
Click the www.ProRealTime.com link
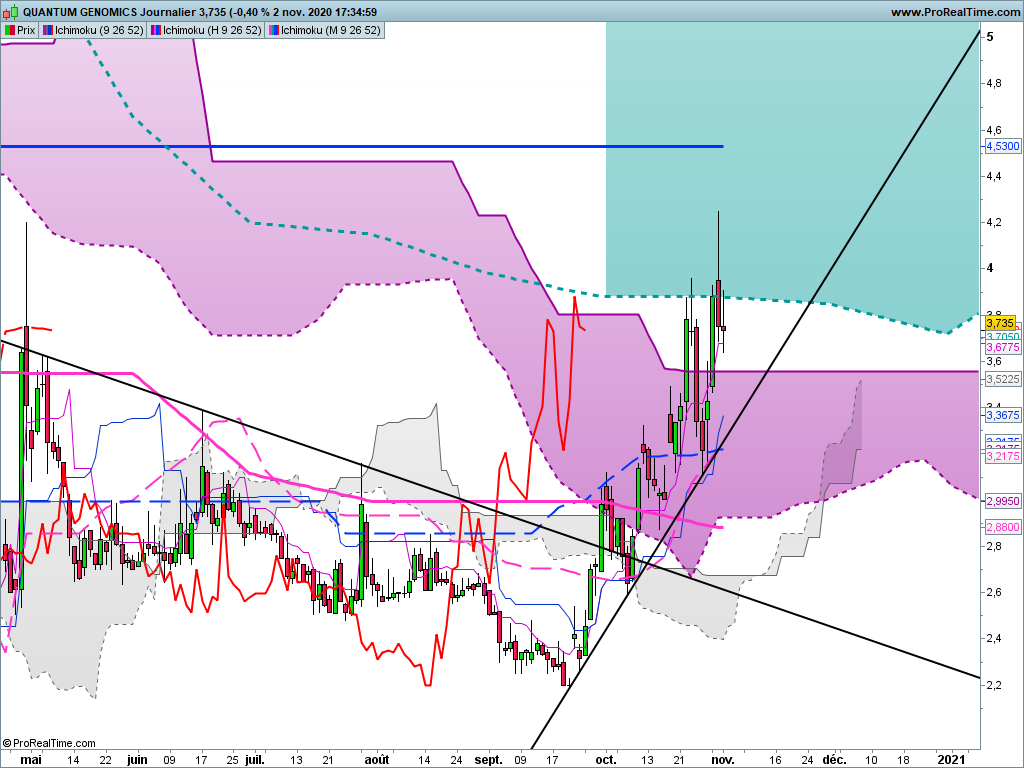coord(955,12)
